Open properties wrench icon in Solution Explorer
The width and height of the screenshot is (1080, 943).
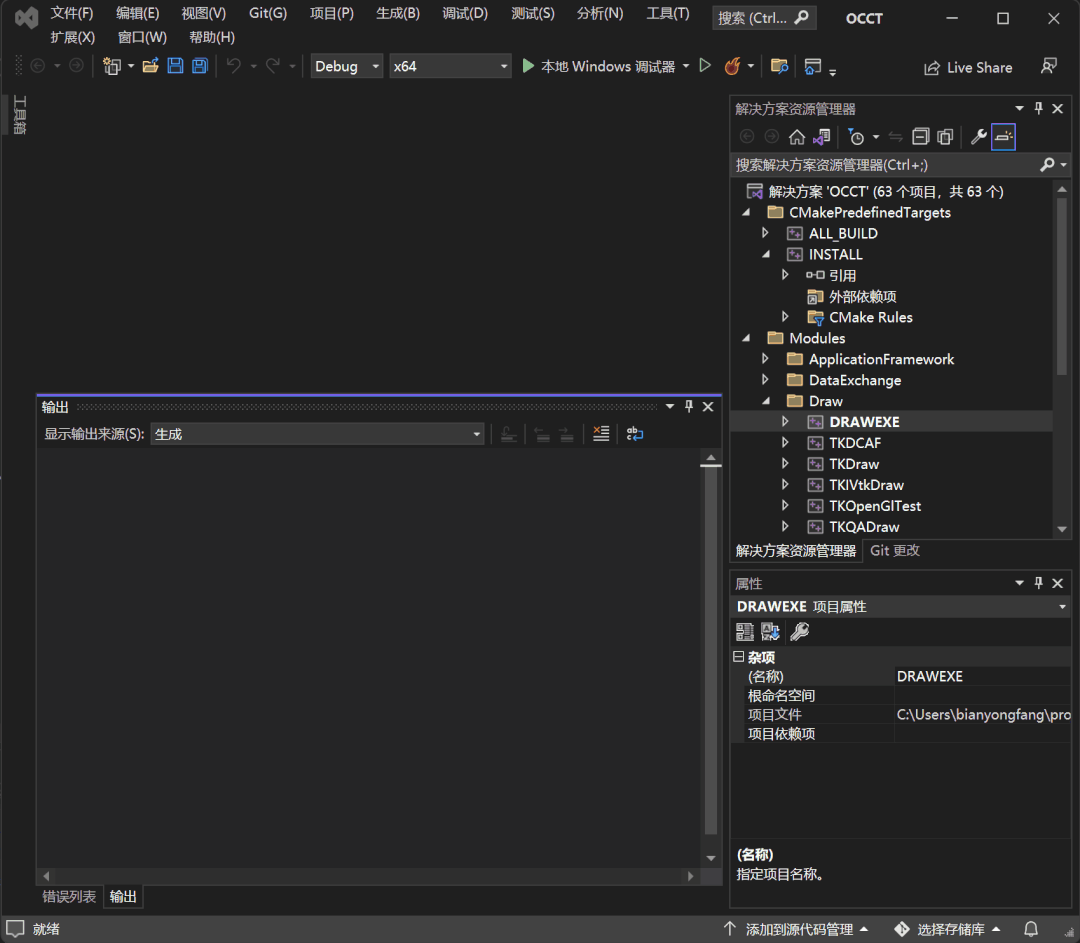click(978, 137)
